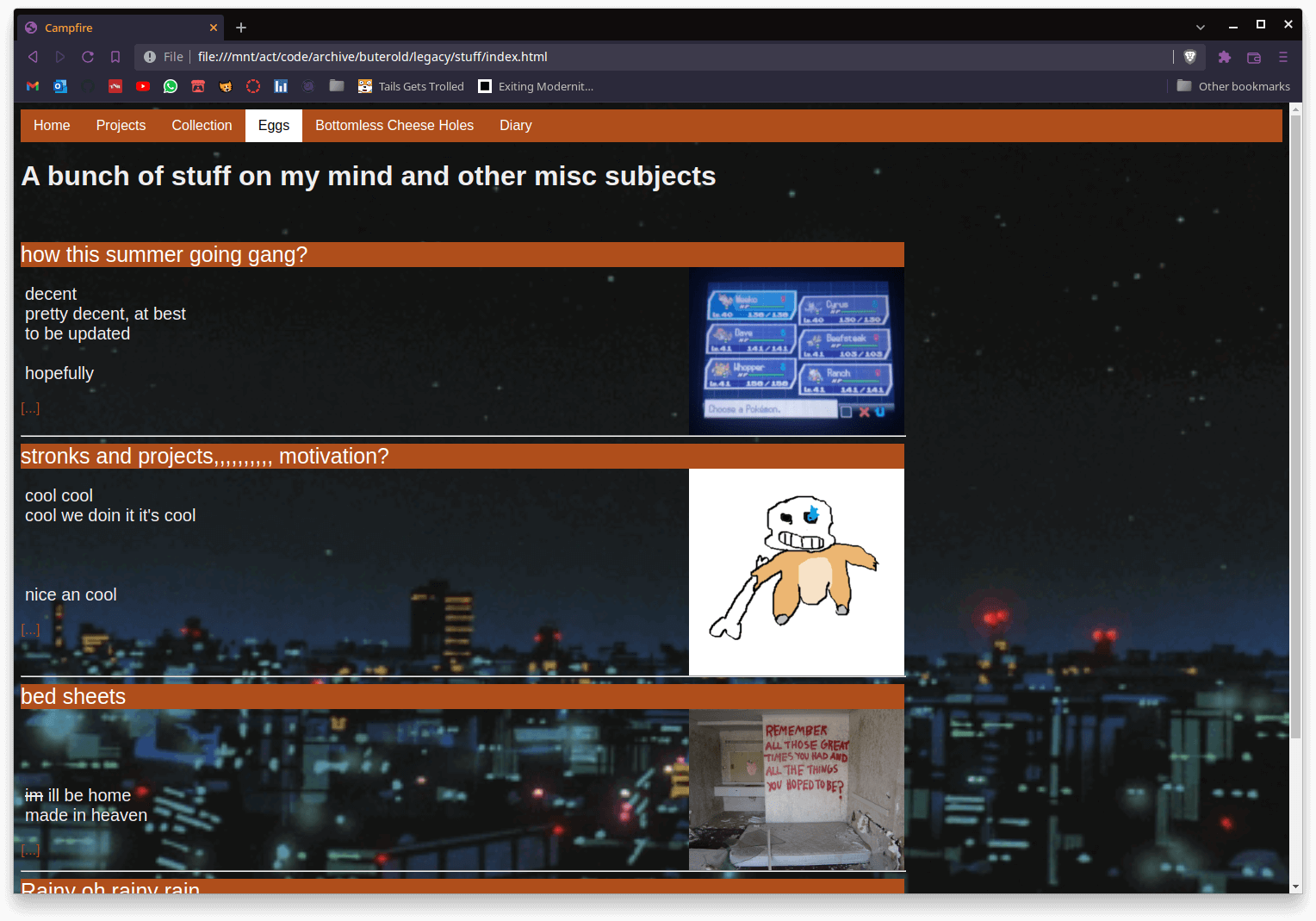
Task: Bookmark this page with the bookmark icon
Action: tap(115, 57)
